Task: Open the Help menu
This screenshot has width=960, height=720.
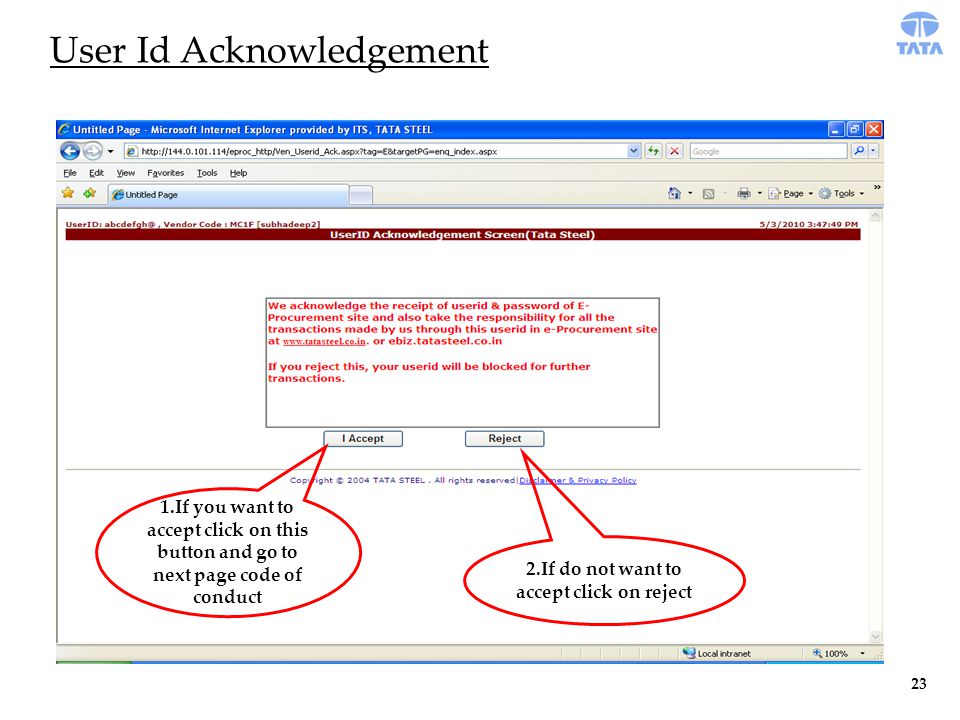Action: 238,173
